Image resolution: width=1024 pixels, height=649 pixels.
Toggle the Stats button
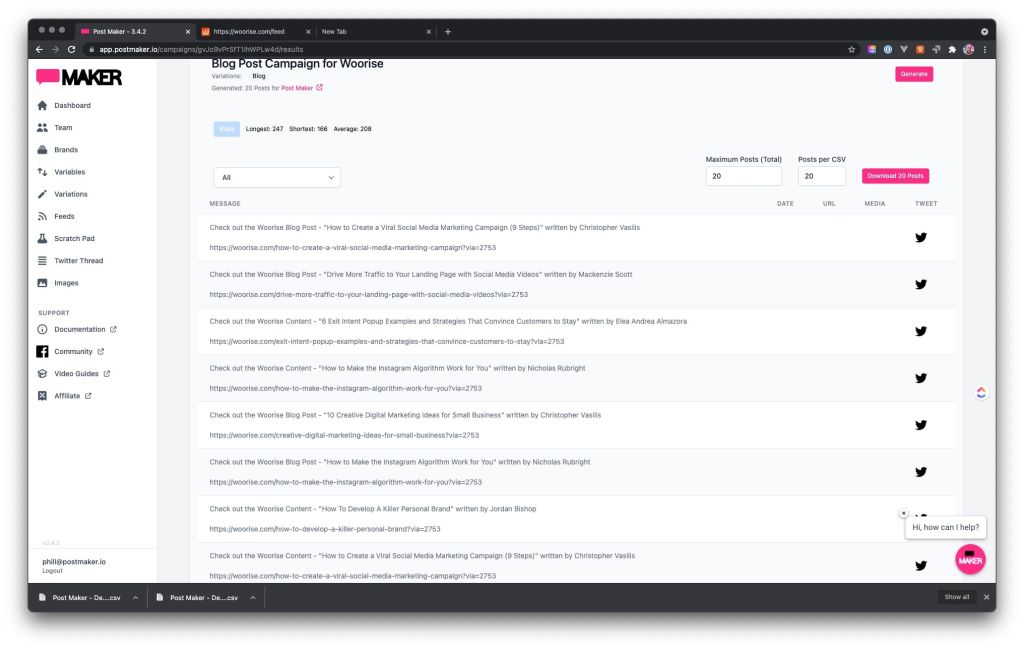pyautogui.click(x=227, y=129)
